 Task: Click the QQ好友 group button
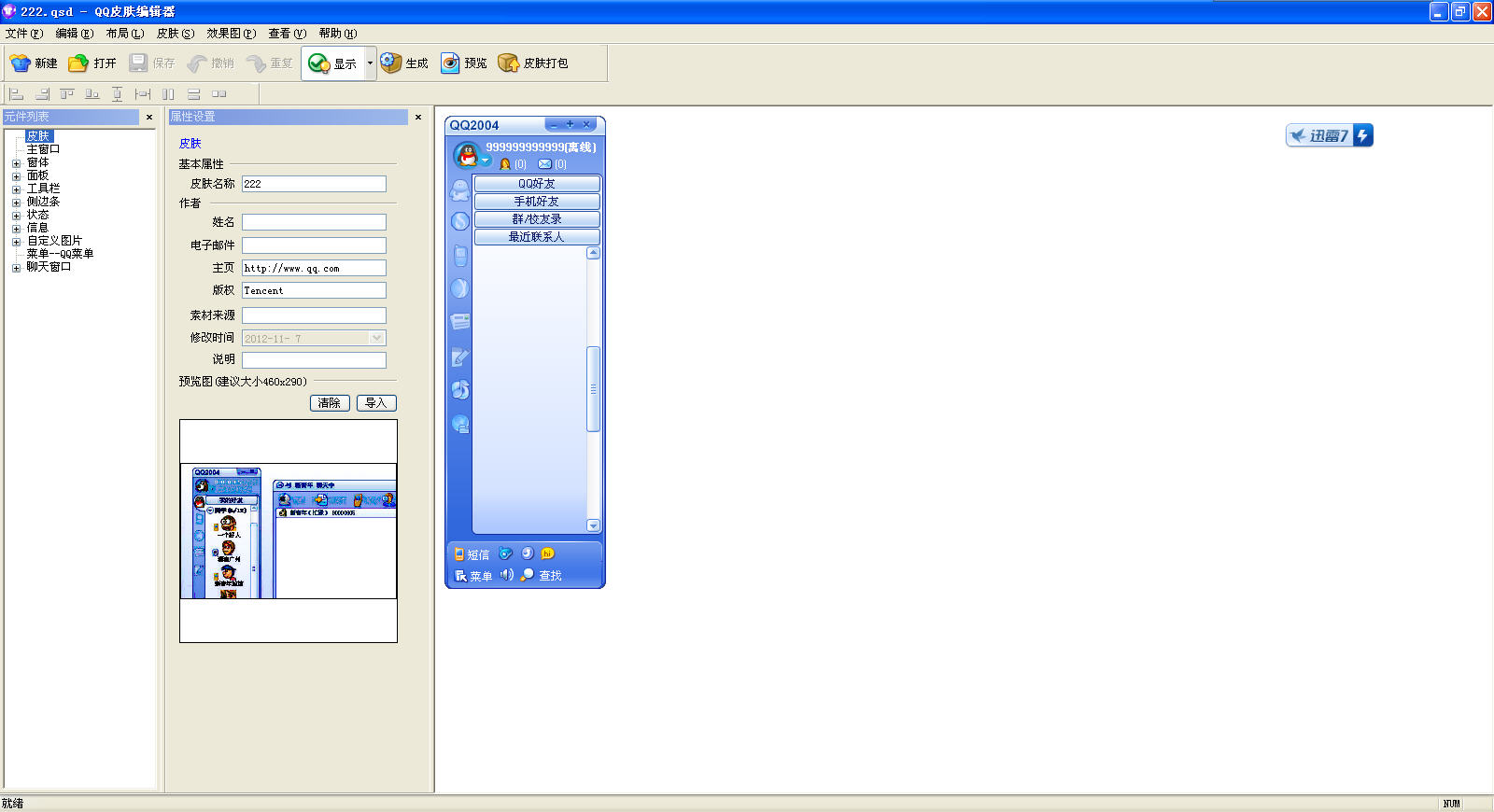(537, 184)
